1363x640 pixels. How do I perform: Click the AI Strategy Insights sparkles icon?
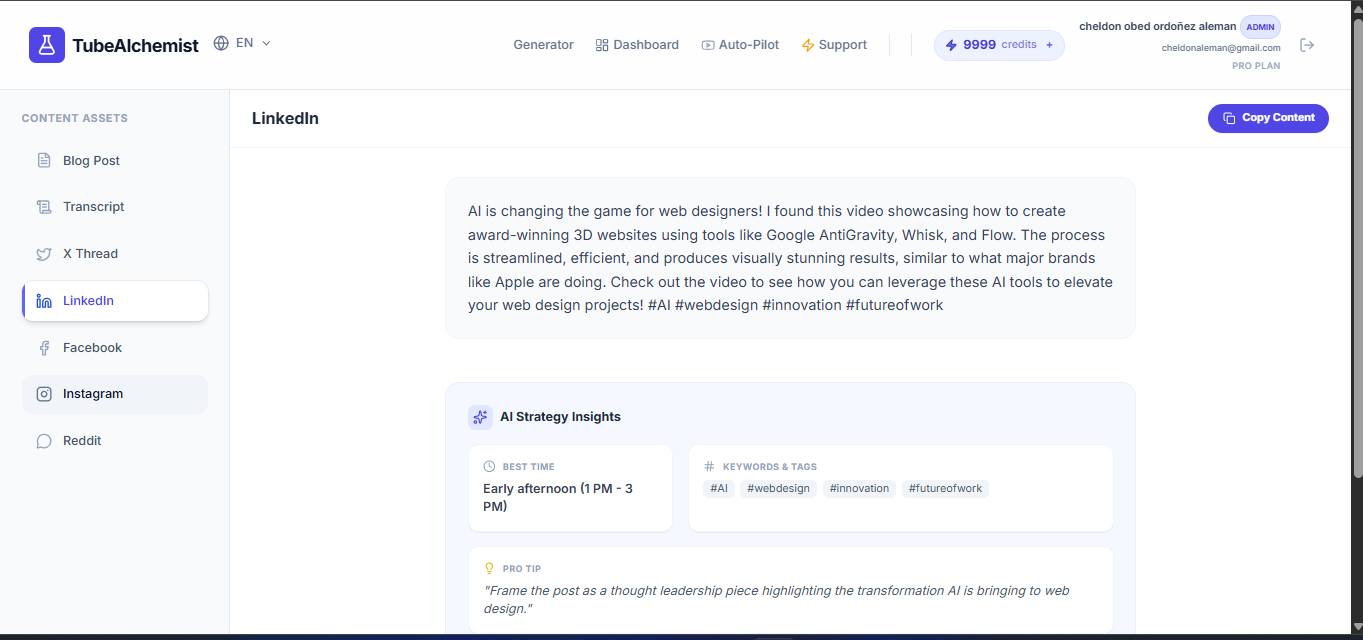tap(480, 416)
